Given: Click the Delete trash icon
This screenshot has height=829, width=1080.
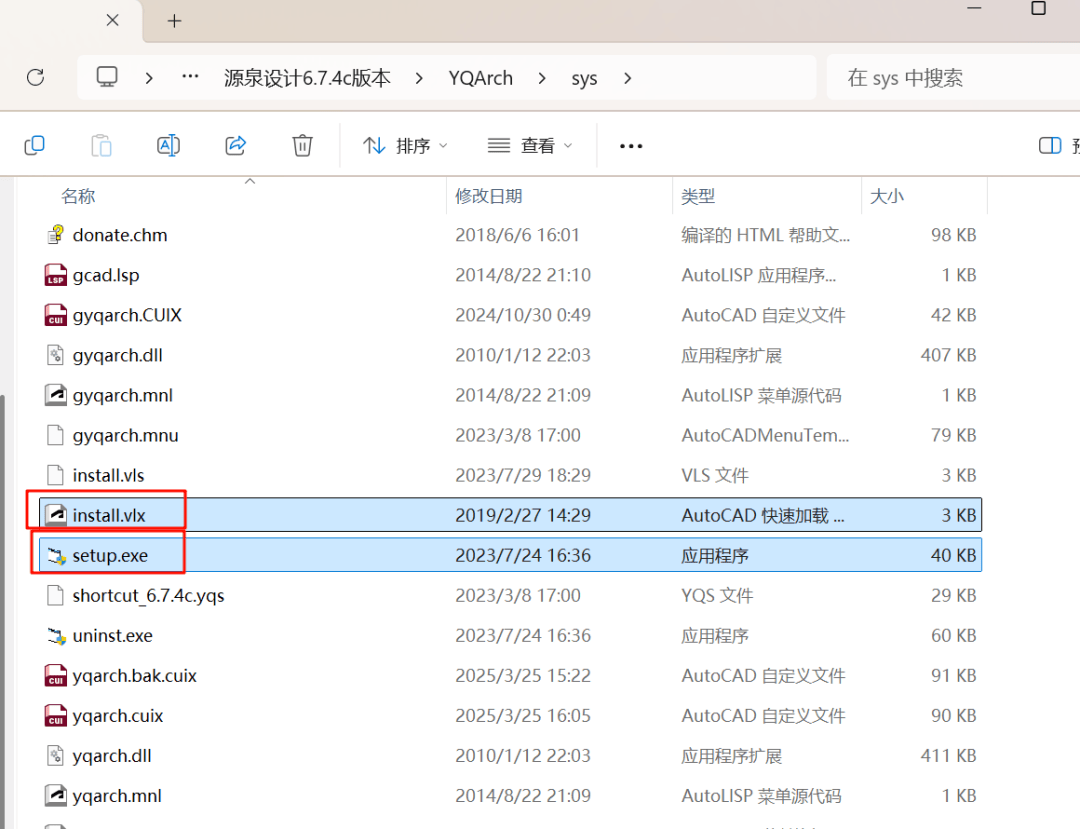Looking at the screenshot, I should [x=302, y=146].
